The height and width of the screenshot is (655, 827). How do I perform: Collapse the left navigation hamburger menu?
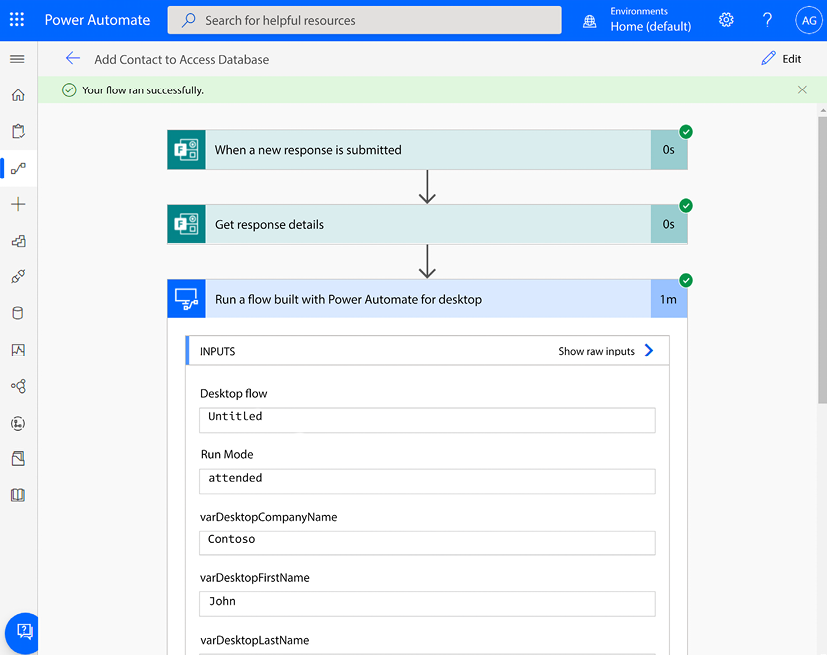click(x=17, y=59)
